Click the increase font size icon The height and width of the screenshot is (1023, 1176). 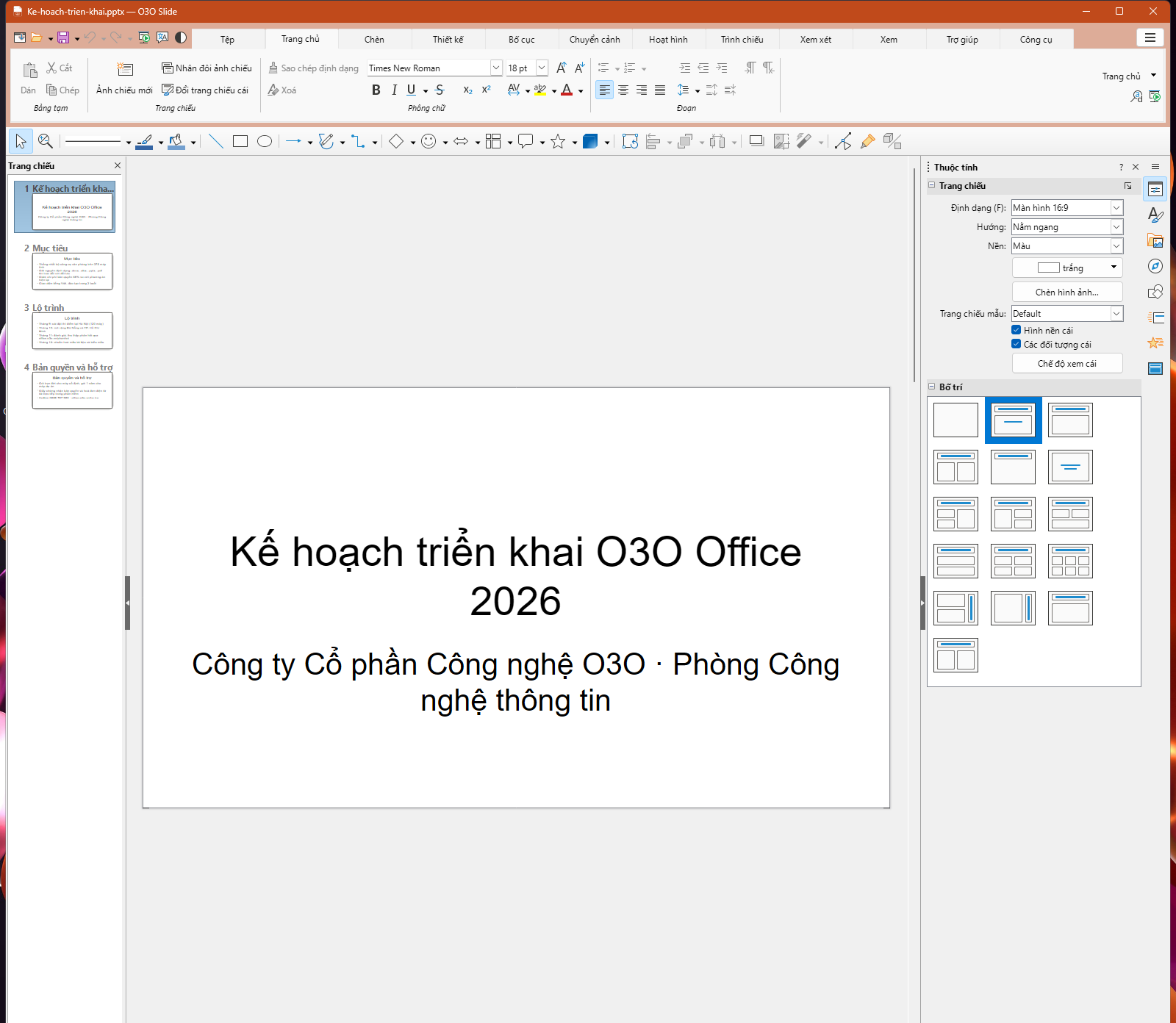pyautogui.click(x=561, y=68)
